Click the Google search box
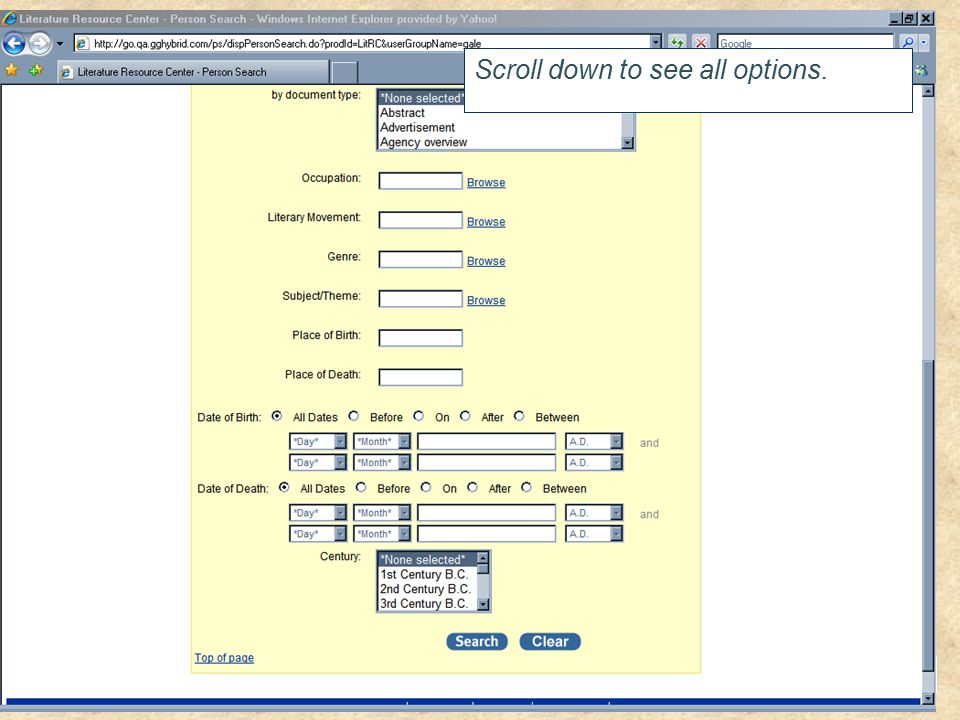The height and width of the screenshot is (720, 960). point(805,42)
